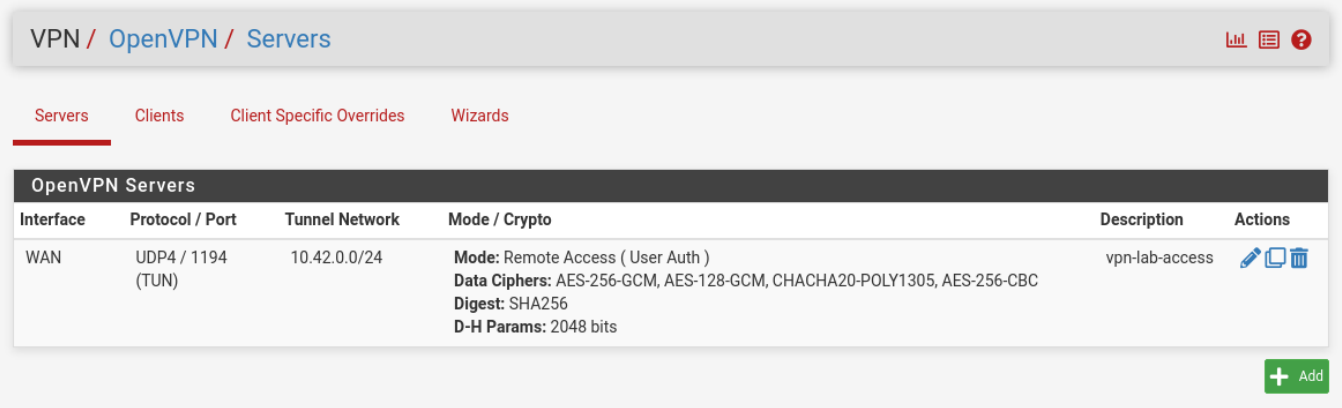
Task: Edit the vpn-lab-access server with pencil icon
Action: [1249, 258]
